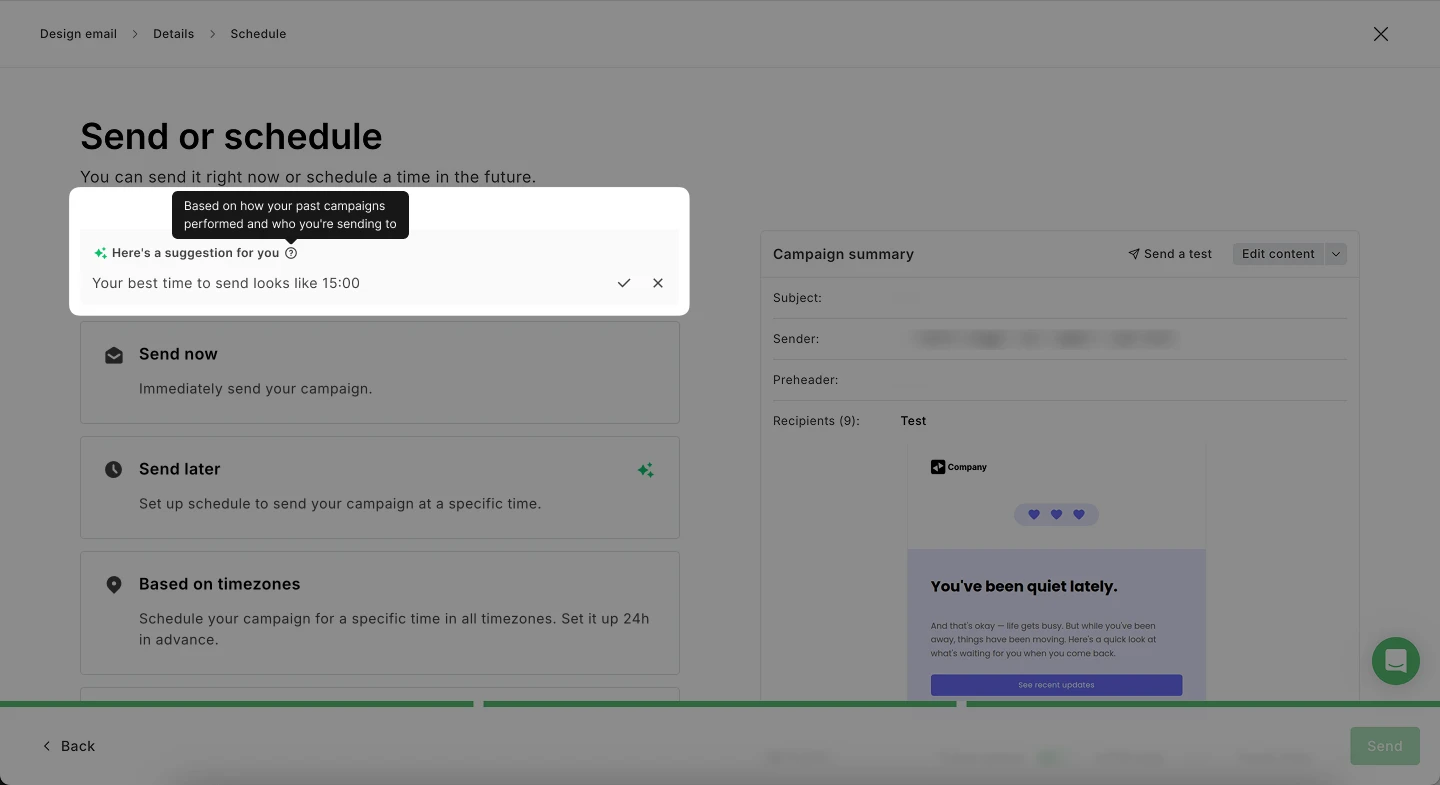Click the sparkle icon beside suggestion heading
The image size is (1440, 785).
100,253
